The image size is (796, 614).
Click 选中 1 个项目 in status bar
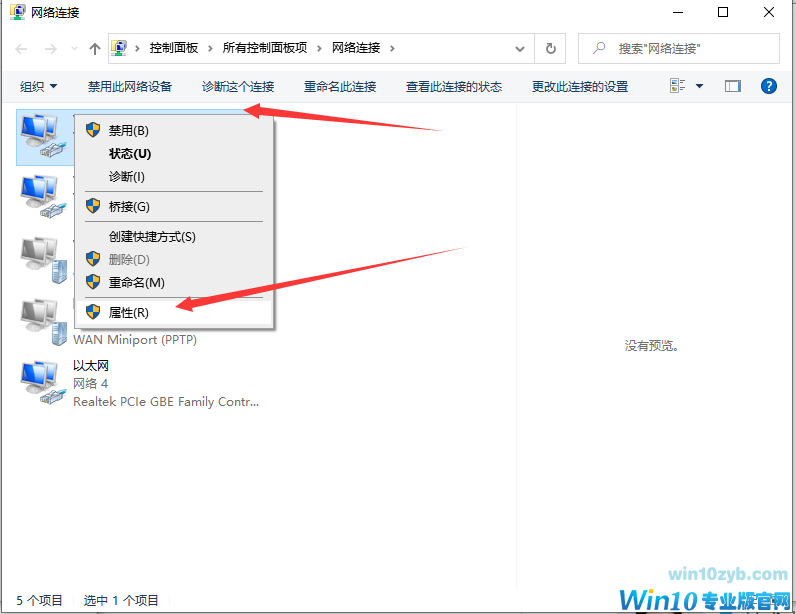pyautogui.click(x=121, y=600)
